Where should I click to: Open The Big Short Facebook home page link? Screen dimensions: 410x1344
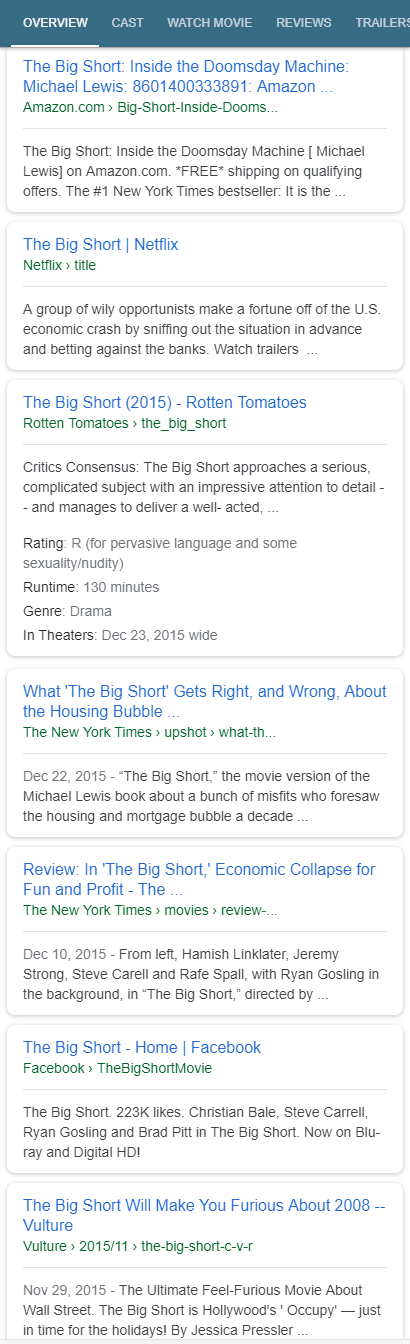click(142, 1047)
